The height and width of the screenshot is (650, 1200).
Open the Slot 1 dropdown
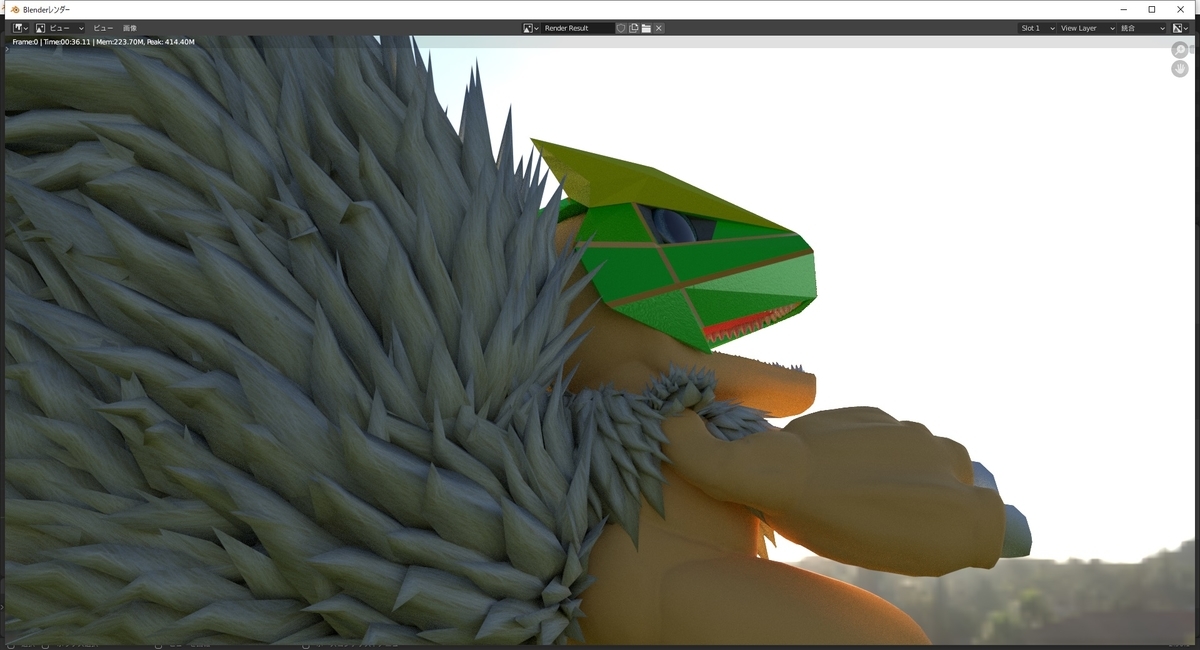point(1037,28)
